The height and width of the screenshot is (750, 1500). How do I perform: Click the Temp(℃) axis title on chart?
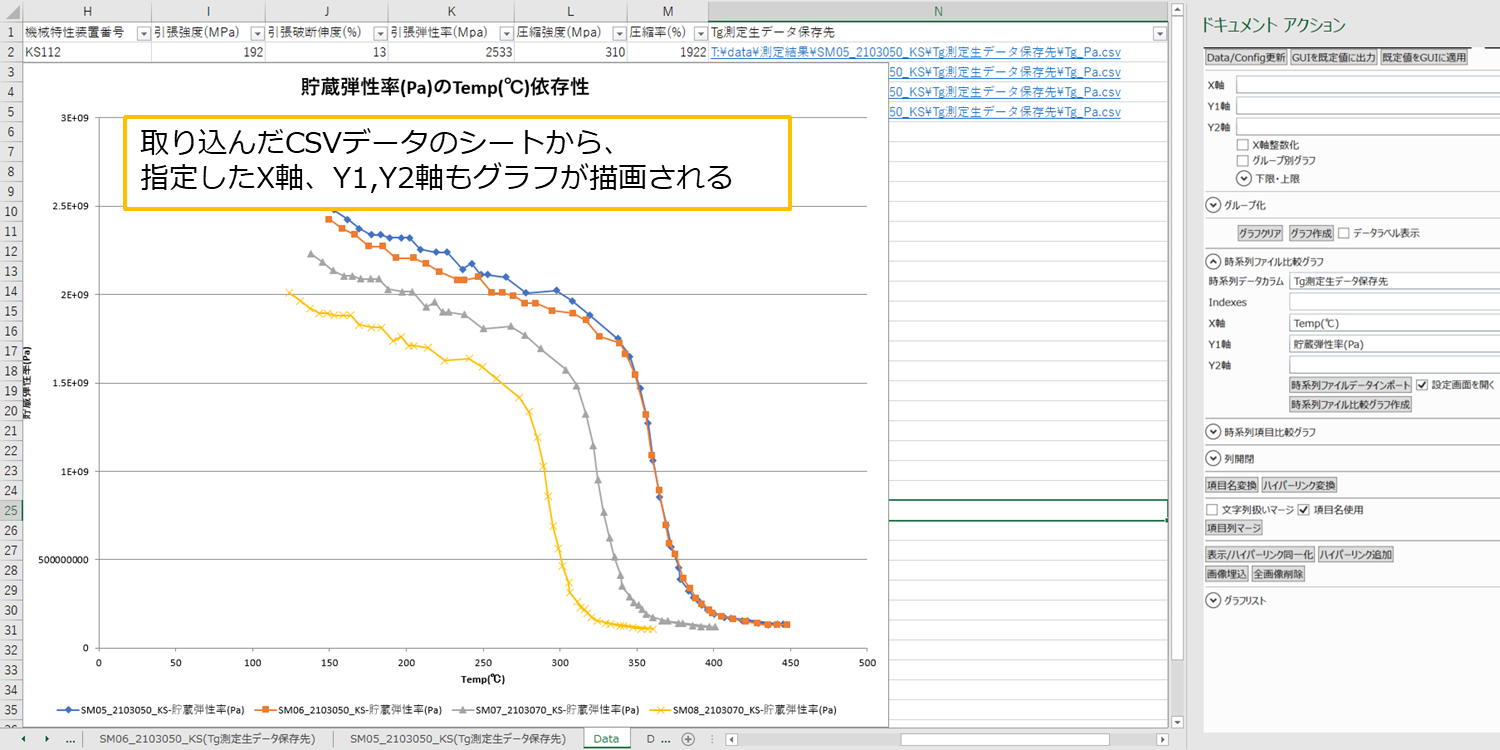483,680
